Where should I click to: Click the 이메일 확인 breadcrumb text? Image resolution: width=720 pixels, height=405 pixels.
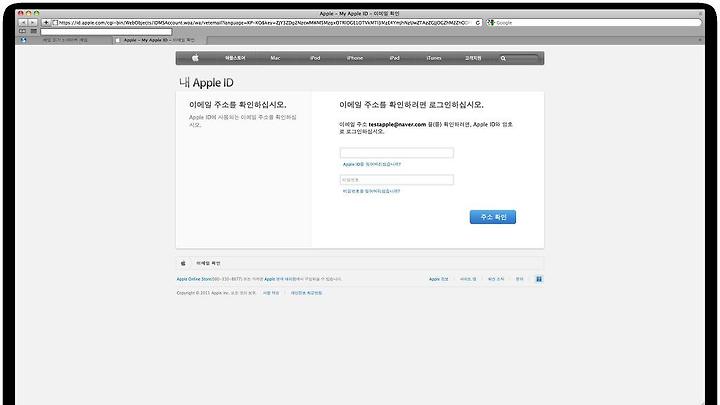click(x=208, y=263)
